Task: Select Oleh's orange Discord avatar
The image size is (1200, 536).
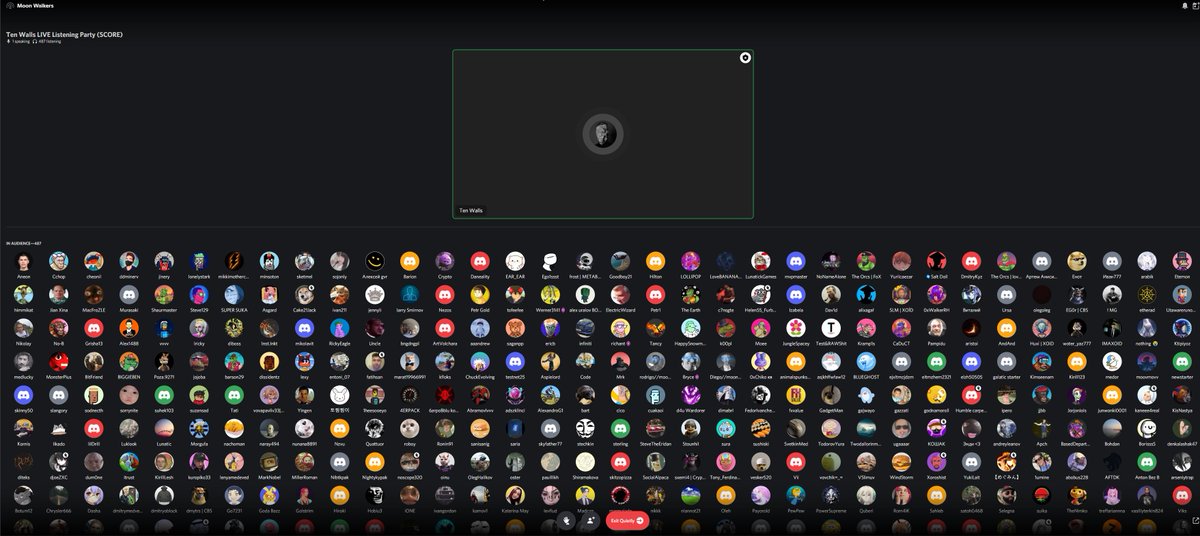Action: [725, 496]
